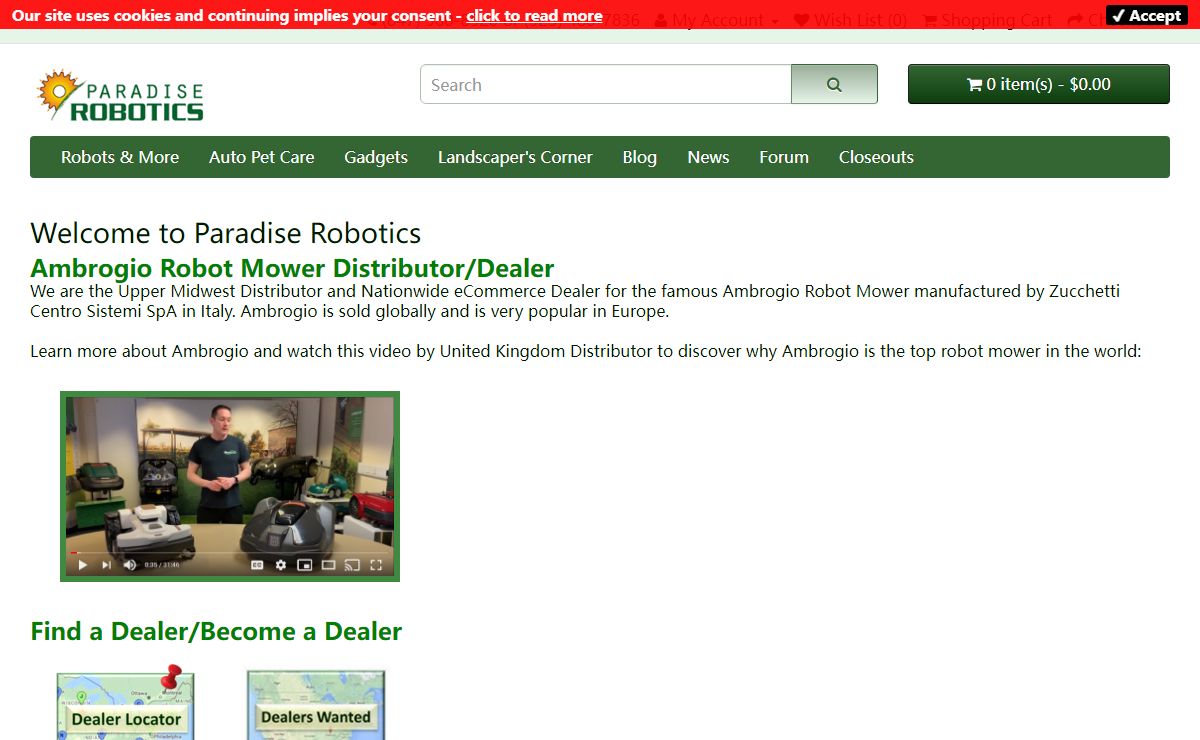Viewport: 1200px width, 740px height.
Task: Click 'Welcome to Paradise Robotics' heading
Action: pos(226,233)
